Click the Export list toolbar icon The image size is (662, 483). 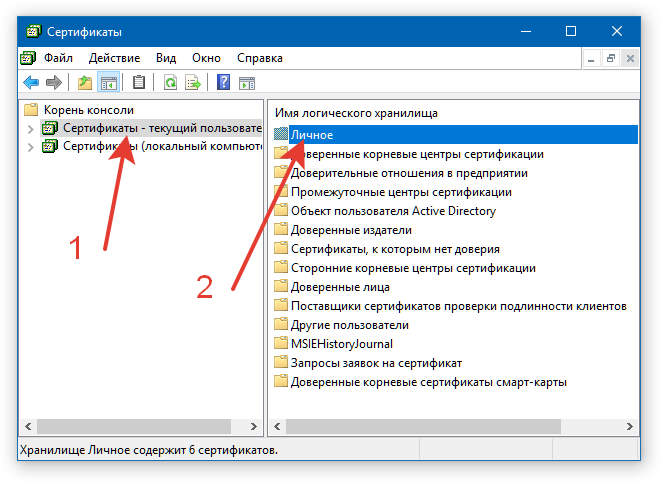point(193,82)
